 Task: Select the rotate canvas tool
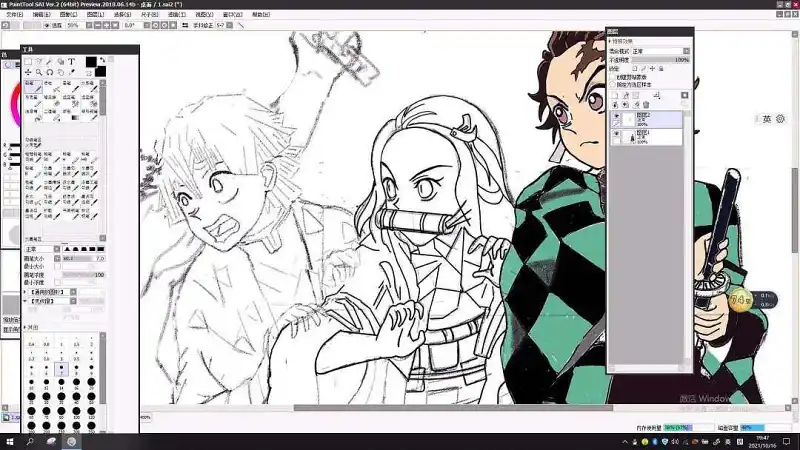click(49, 72)
